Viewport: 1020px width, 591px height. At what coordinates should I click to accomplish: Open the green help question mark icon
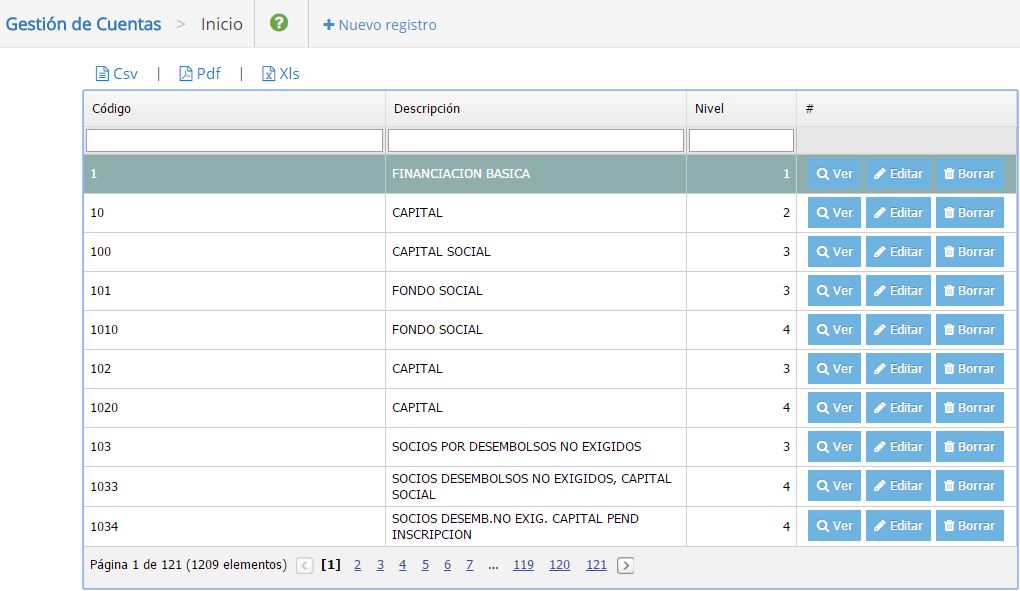coord(279,23)
